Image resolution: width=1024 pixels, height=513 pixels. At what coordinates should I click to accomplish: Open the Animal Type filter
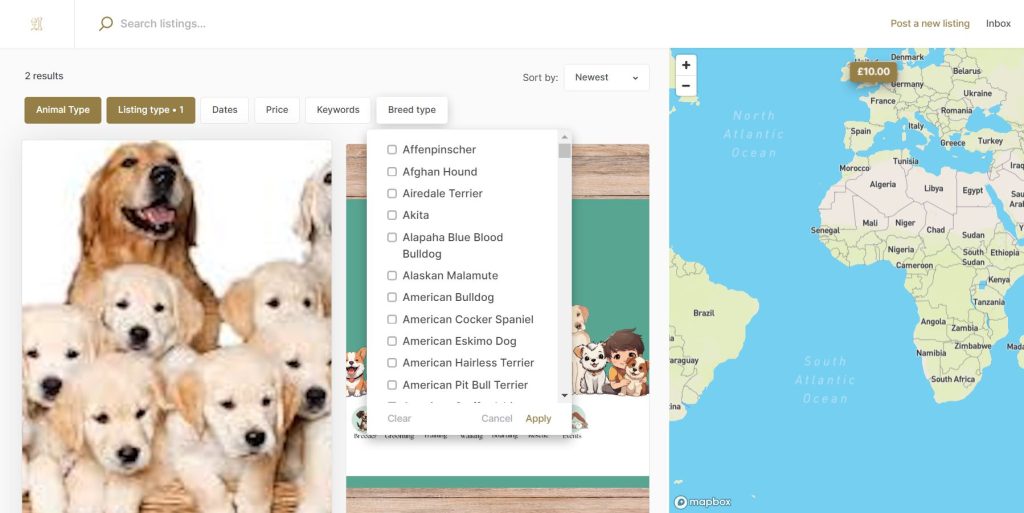tap(63, 110)
